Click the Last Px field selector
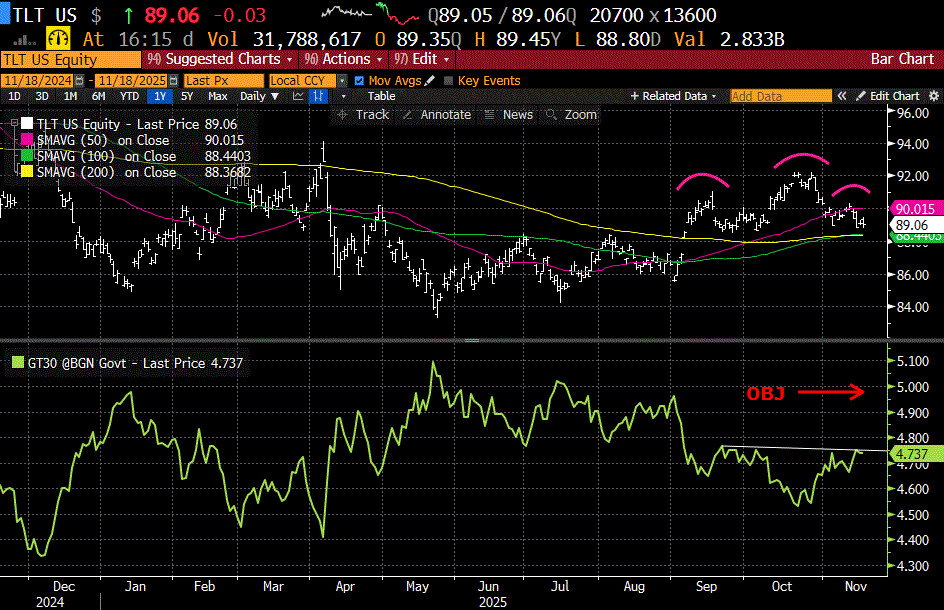 [x=224, y=81]
